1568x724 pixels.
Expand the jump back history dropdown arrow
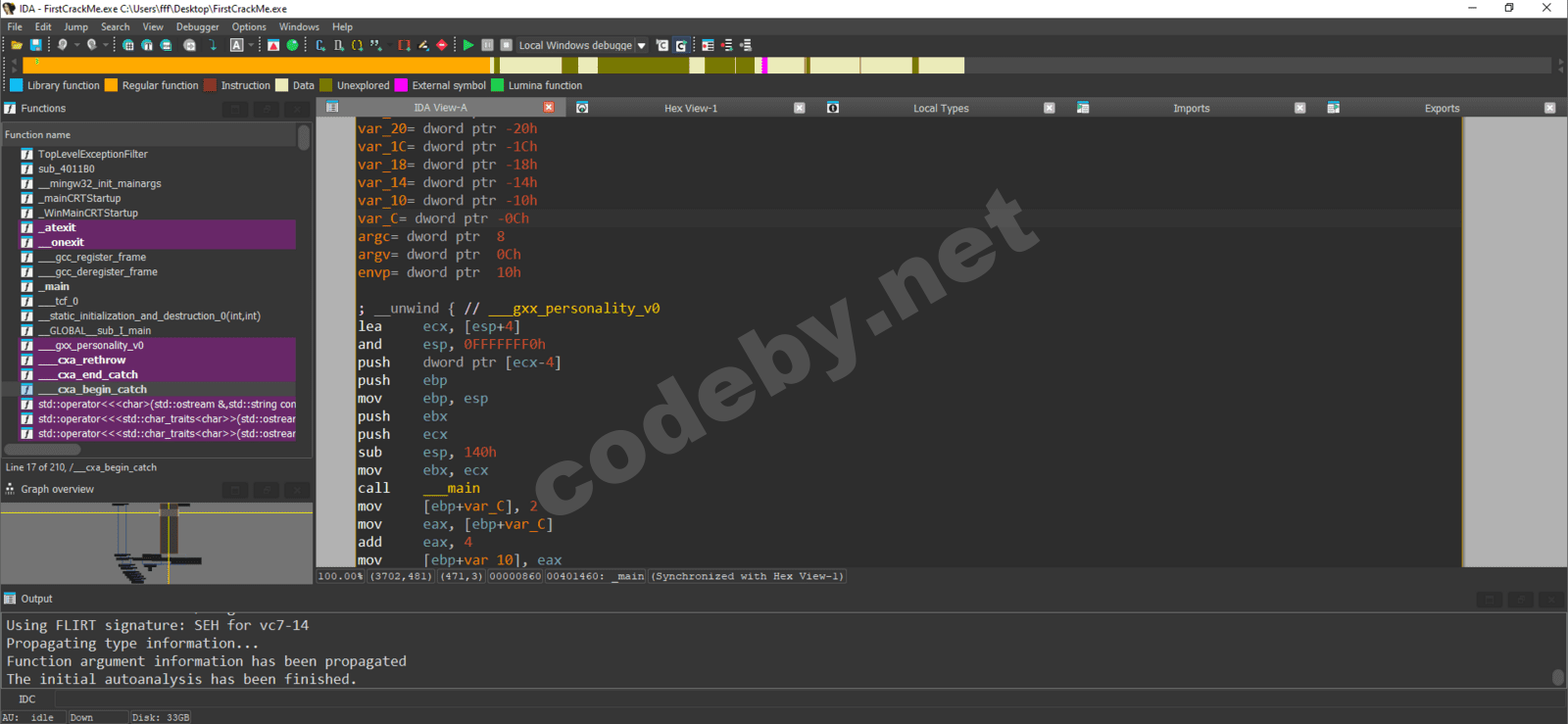(x=76, y=45)
